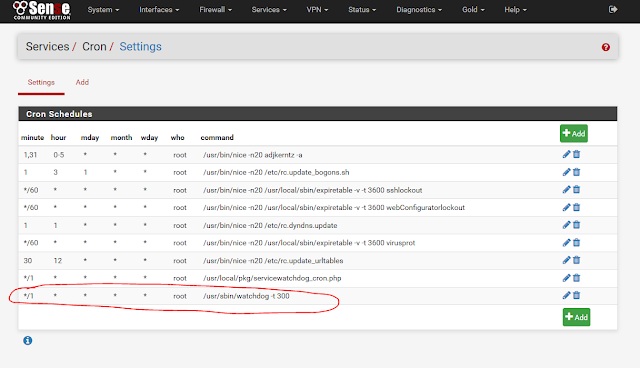Edit the adjkerntz cron entry with pencil icon
The image size is (640, 368).
566,154
